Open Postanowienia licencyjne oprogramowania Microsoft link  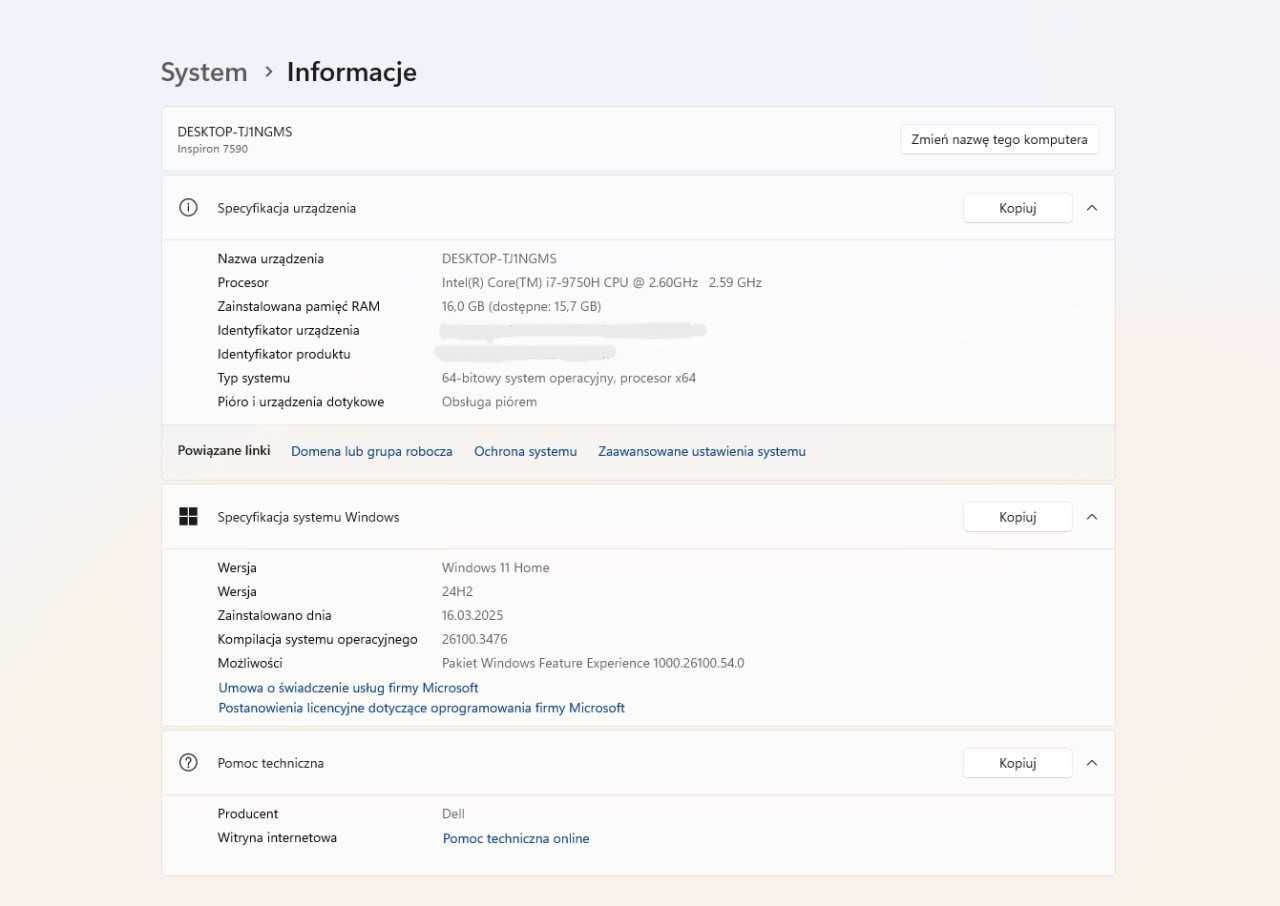pos(421,708)
